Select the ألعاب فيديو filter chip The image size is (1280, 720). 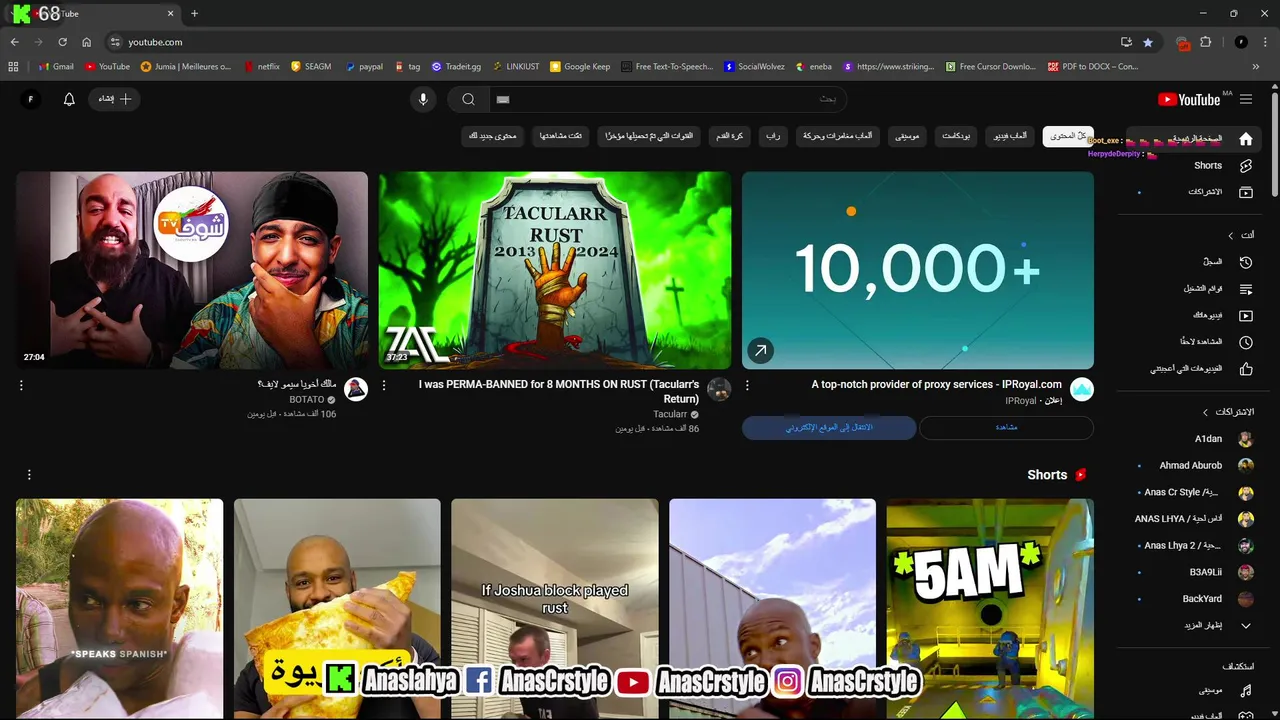pos(1010,136)
